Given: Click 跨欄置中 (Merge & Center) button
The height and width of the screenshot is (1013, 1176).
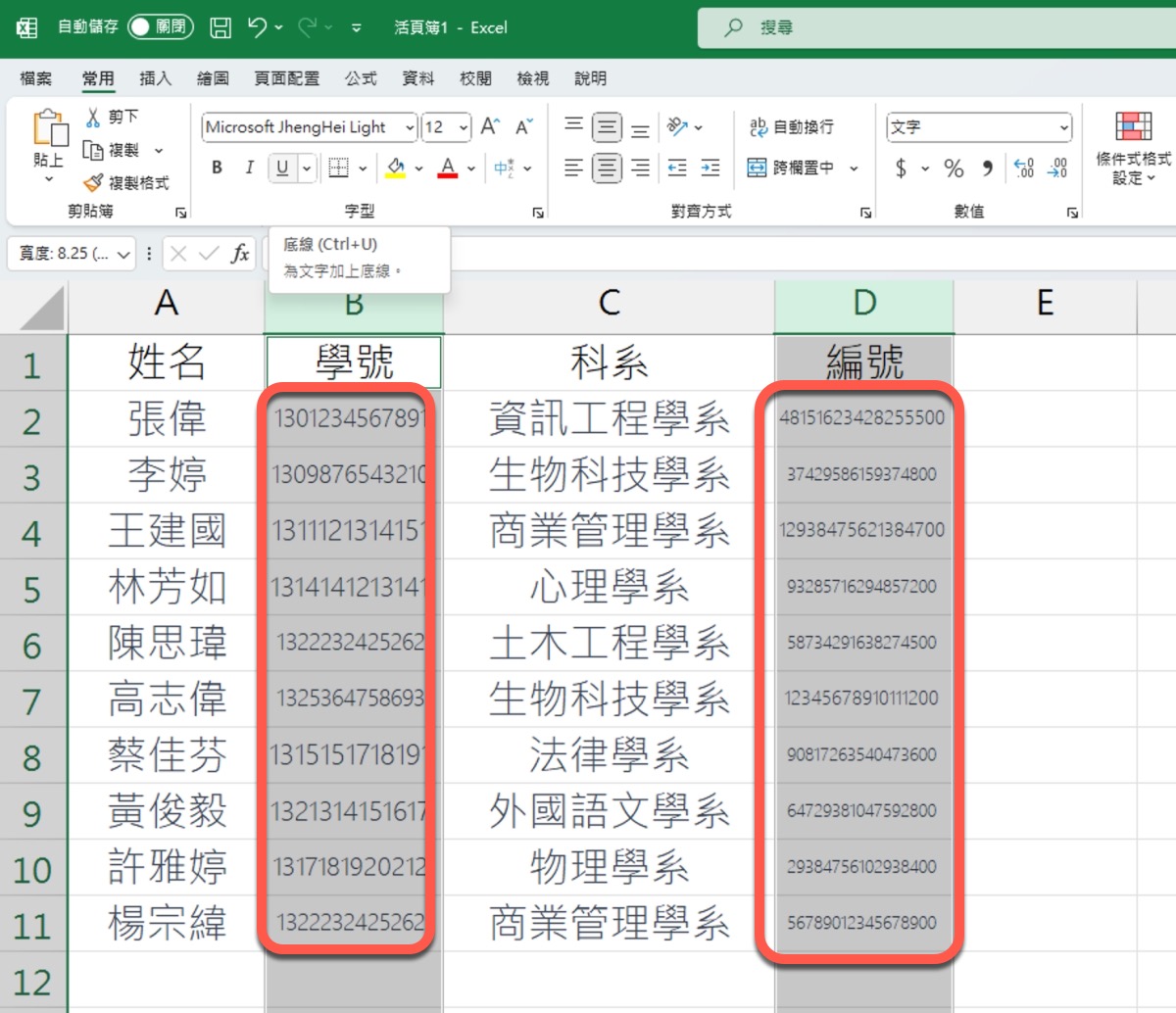Looking at the screenshot, I should tap(791, 169).
